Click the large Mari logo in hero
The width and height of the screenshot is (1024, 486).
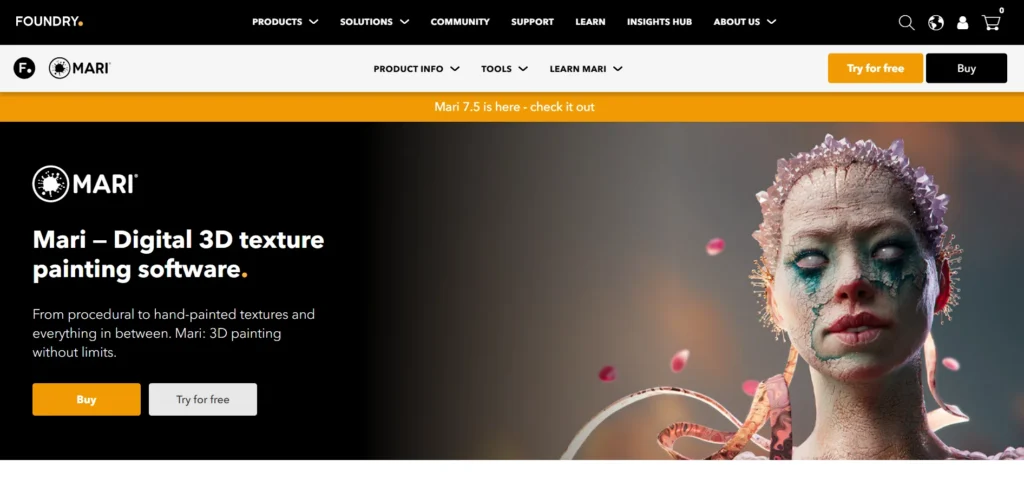85,184
